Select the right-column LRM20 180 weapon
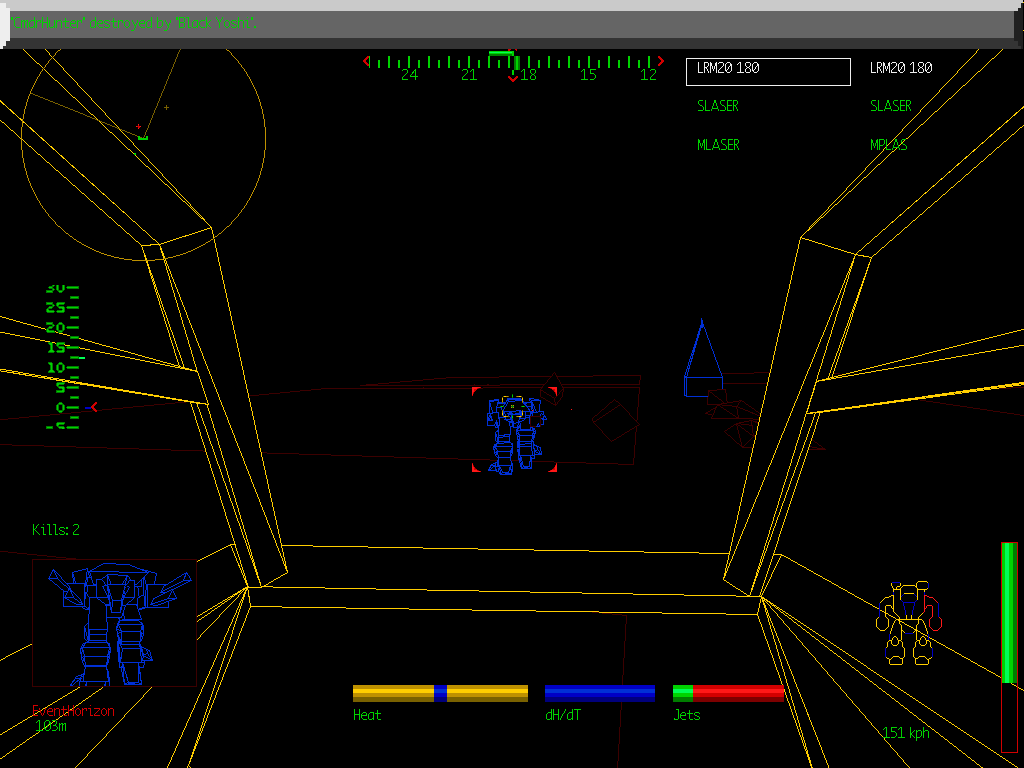The image size is (1024, 768). [x=900, y=68]
